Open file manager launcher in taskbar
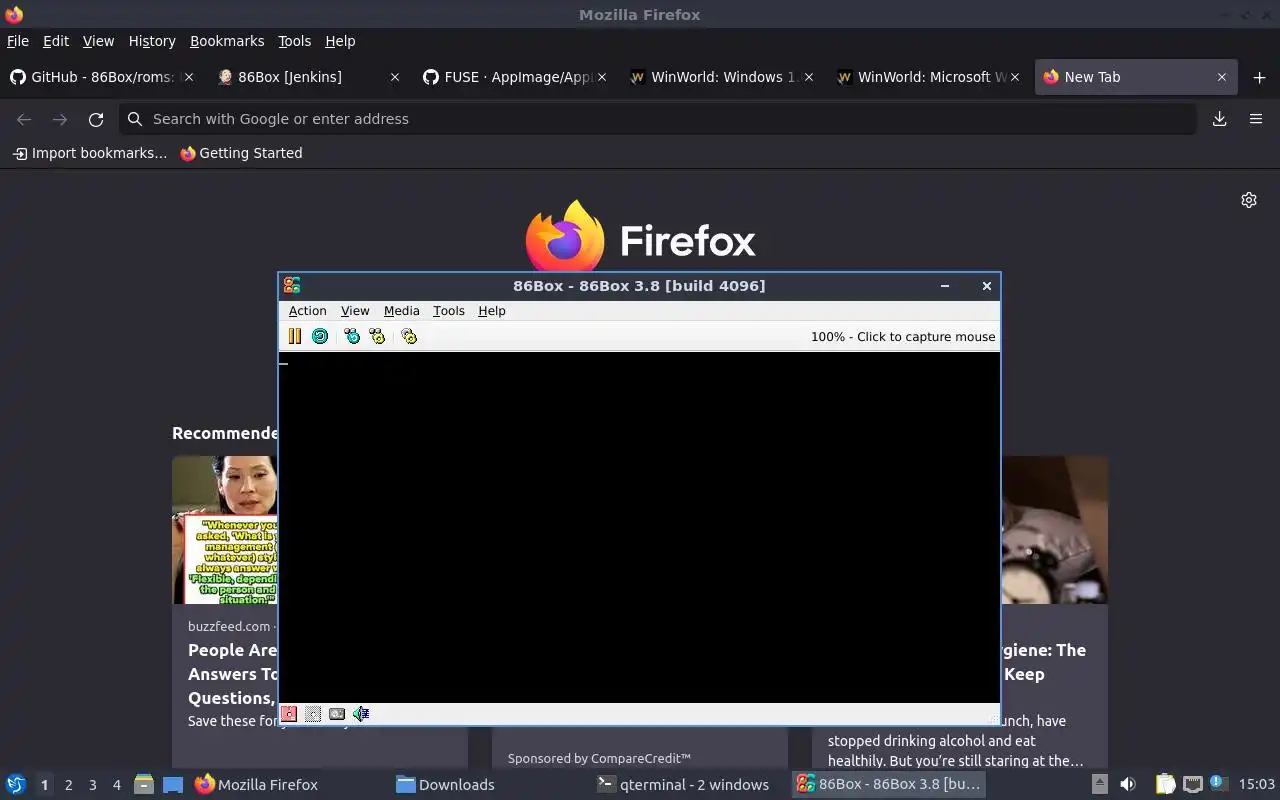This screenshot has height=800, width=1280. click(x=144, y=784)
